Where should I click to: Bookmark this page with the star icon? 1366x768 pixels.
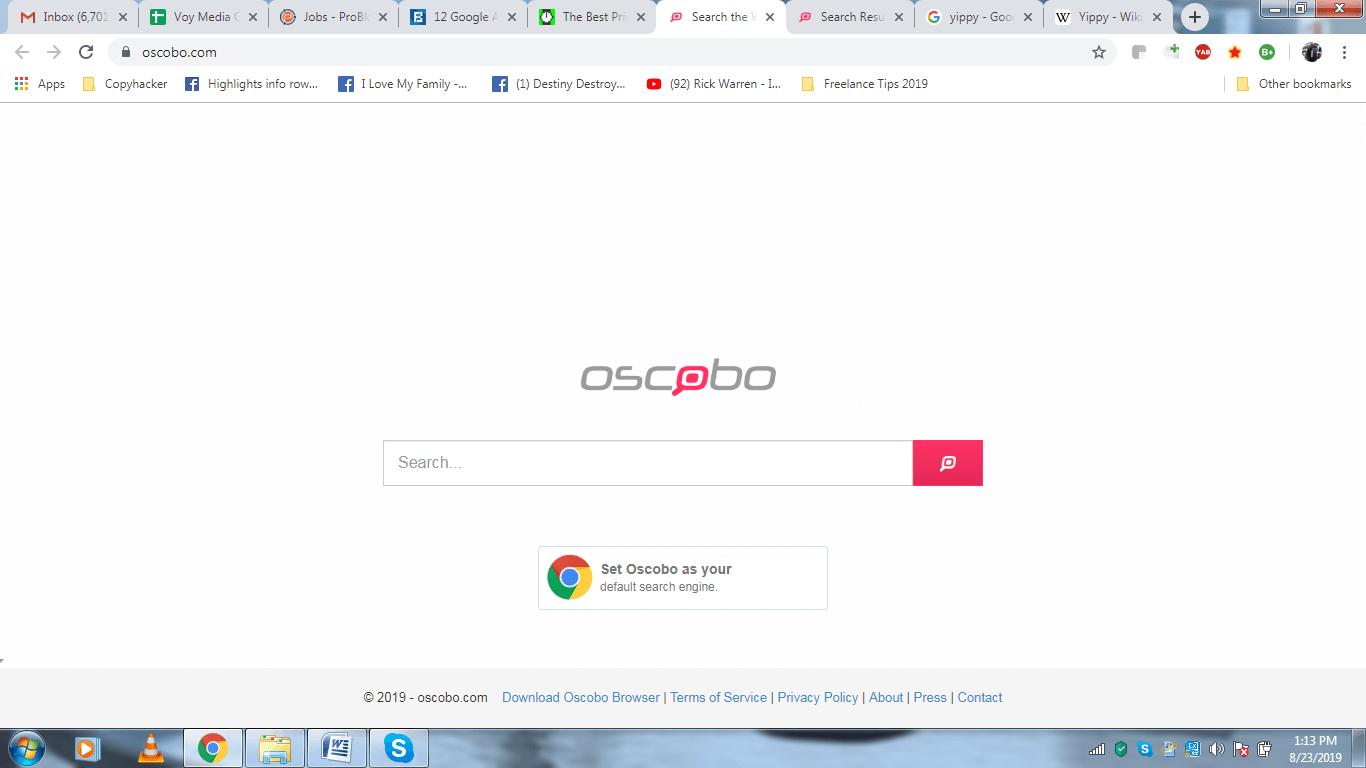point(1099,52)
